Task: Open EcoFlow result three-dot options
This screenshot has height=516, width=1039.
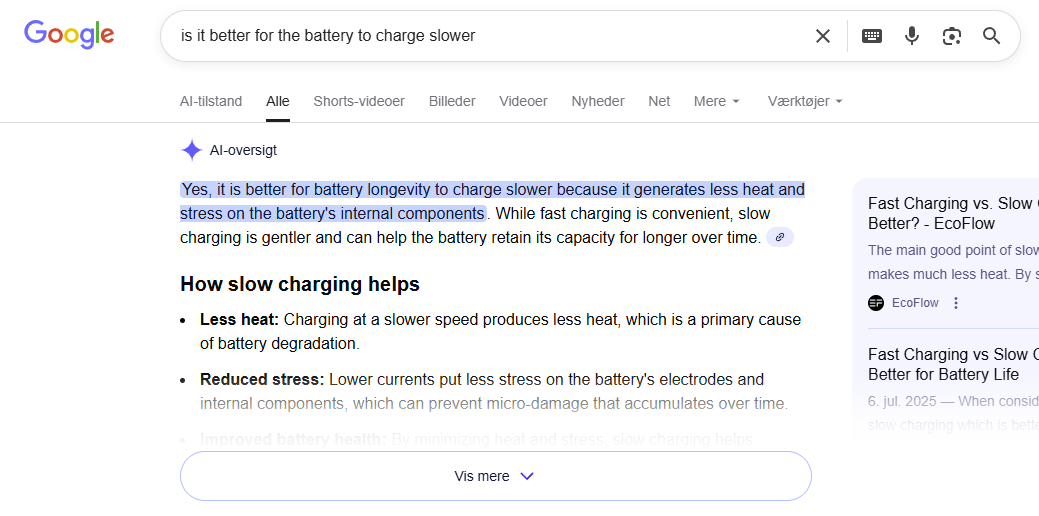Action: (x=956, y=303)
